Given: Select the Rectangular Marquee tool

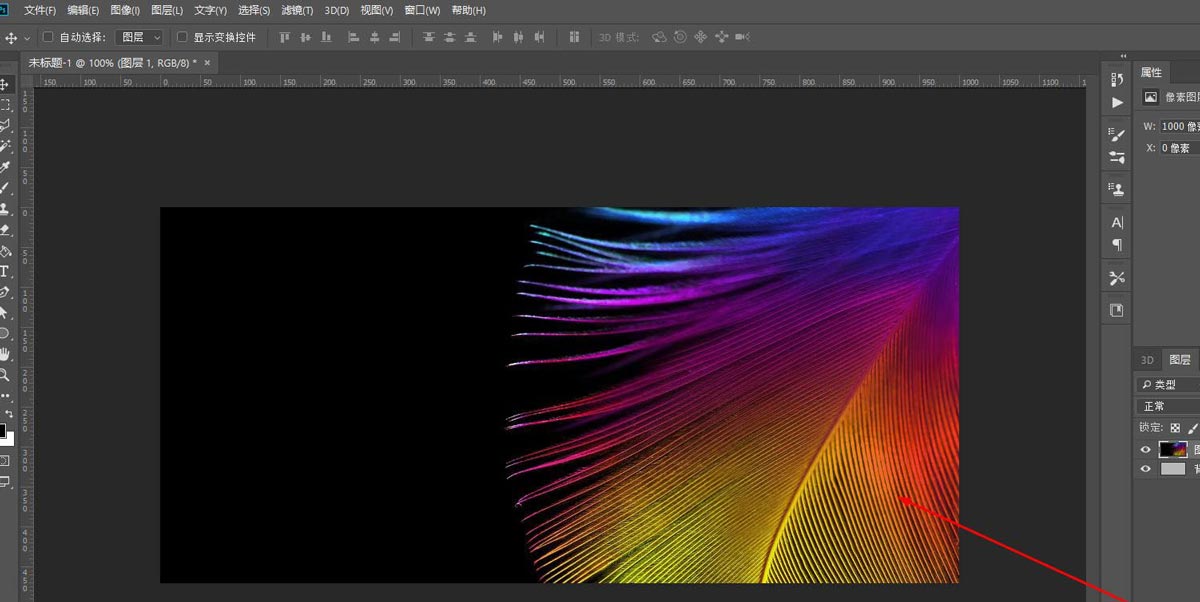Looking at the screenshot, I should click(x=5, y=105).
